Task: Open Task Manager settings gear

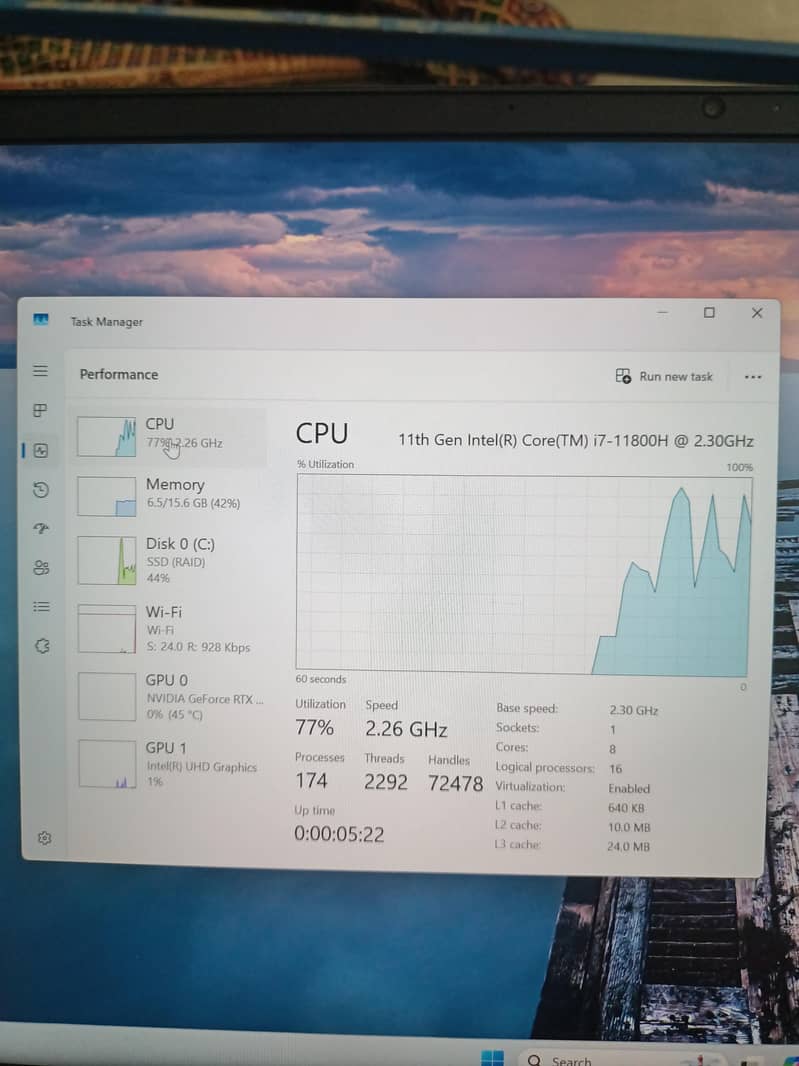Action: [45, 838]
